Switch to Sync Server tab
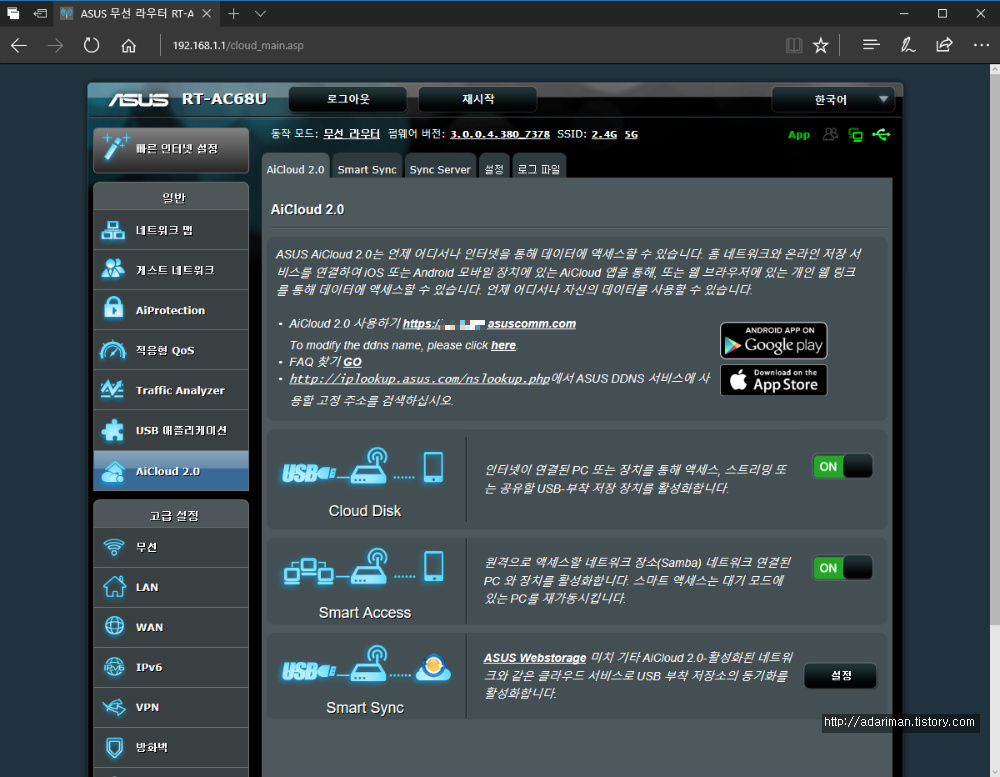This screenshot has width=1000, height=777. [x=440, y=169]
